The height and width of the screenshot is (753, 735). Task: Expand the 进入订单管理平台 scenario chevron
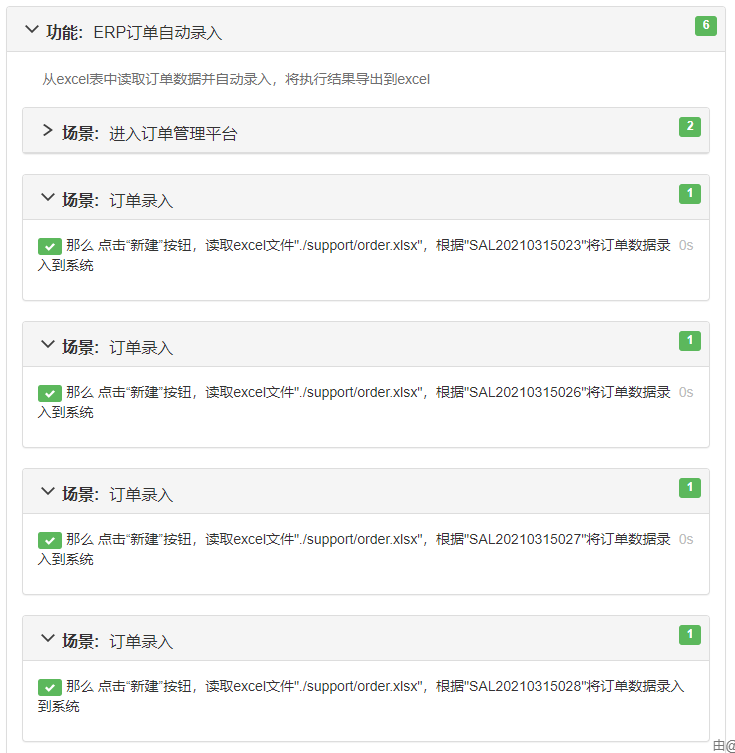click(x=47, y=130)
